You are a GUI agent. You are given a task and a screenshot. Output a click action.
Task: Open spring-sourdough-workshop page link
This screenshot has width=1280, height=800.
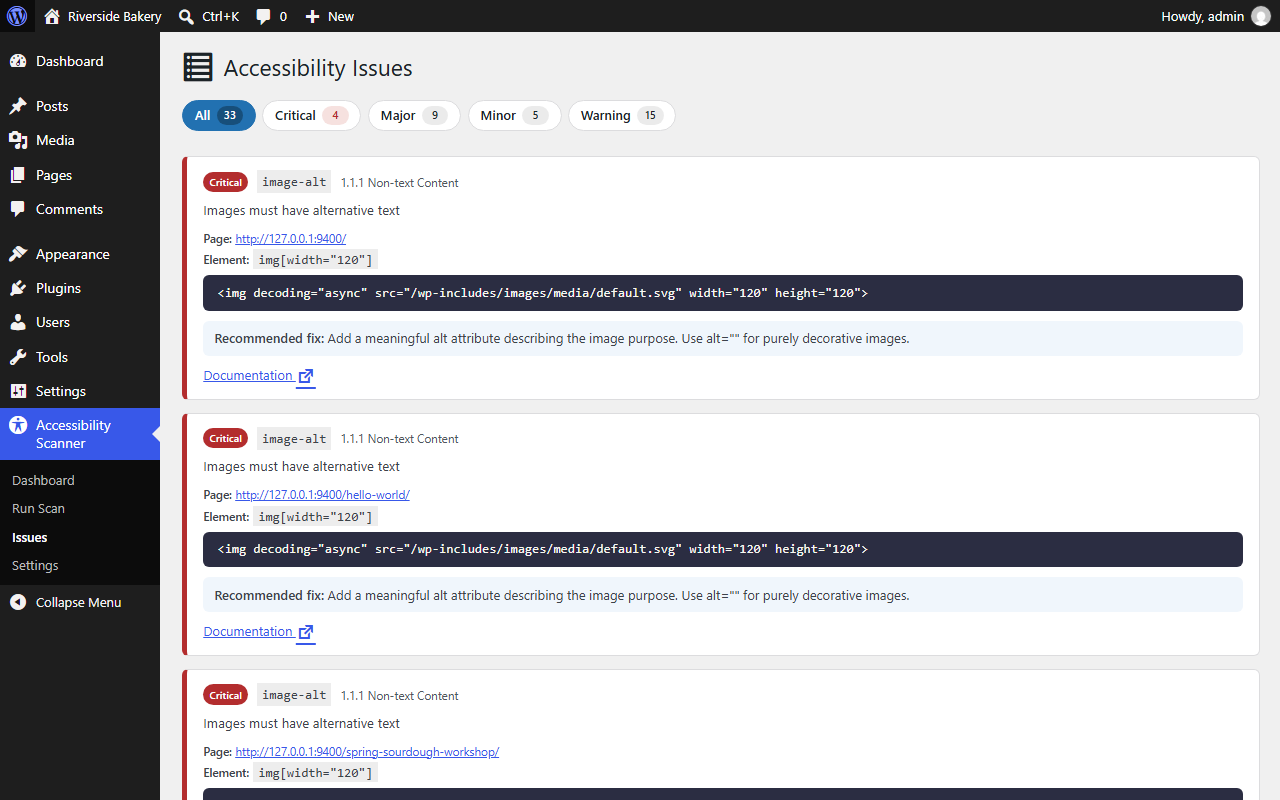click(367, 752)
